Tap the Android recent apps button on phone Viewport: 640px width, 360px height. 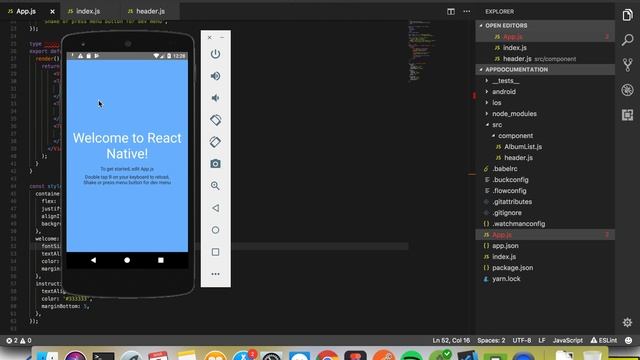tap(161, 260)
